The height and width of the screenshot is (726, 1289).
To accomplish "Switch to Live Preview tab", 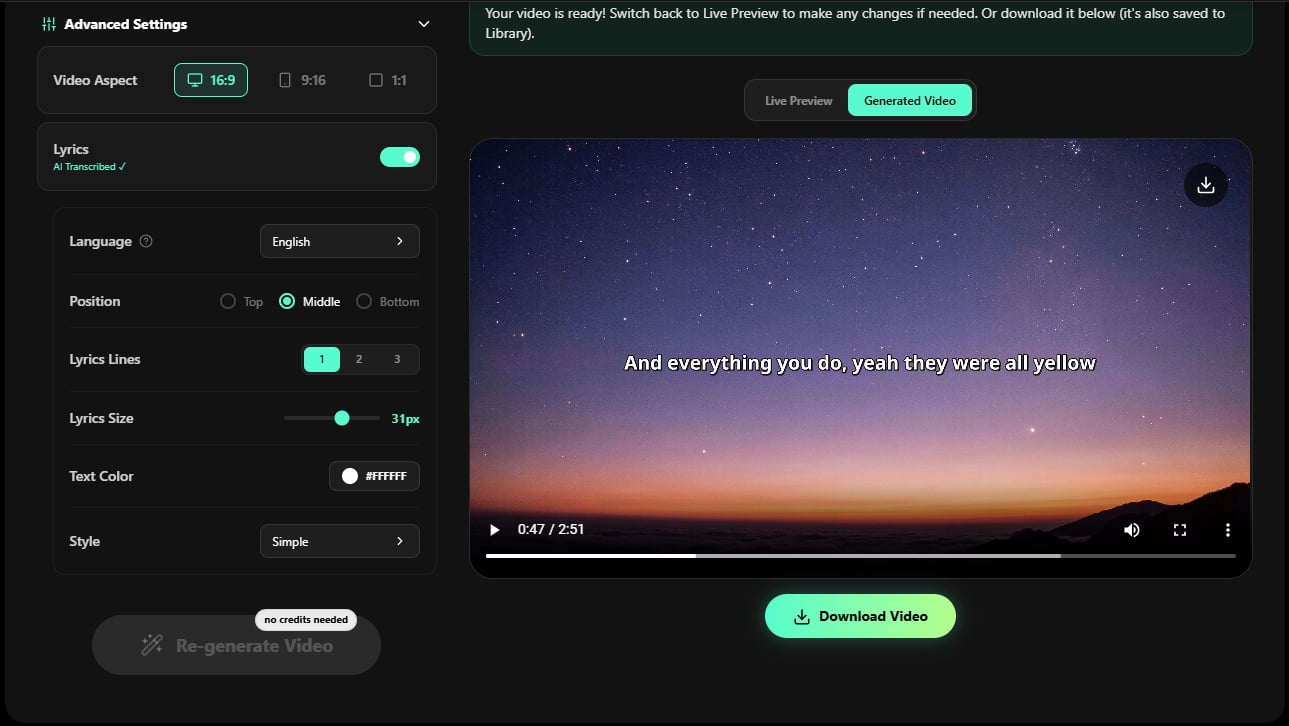I will pyautogui.click(x=798, y=101).
